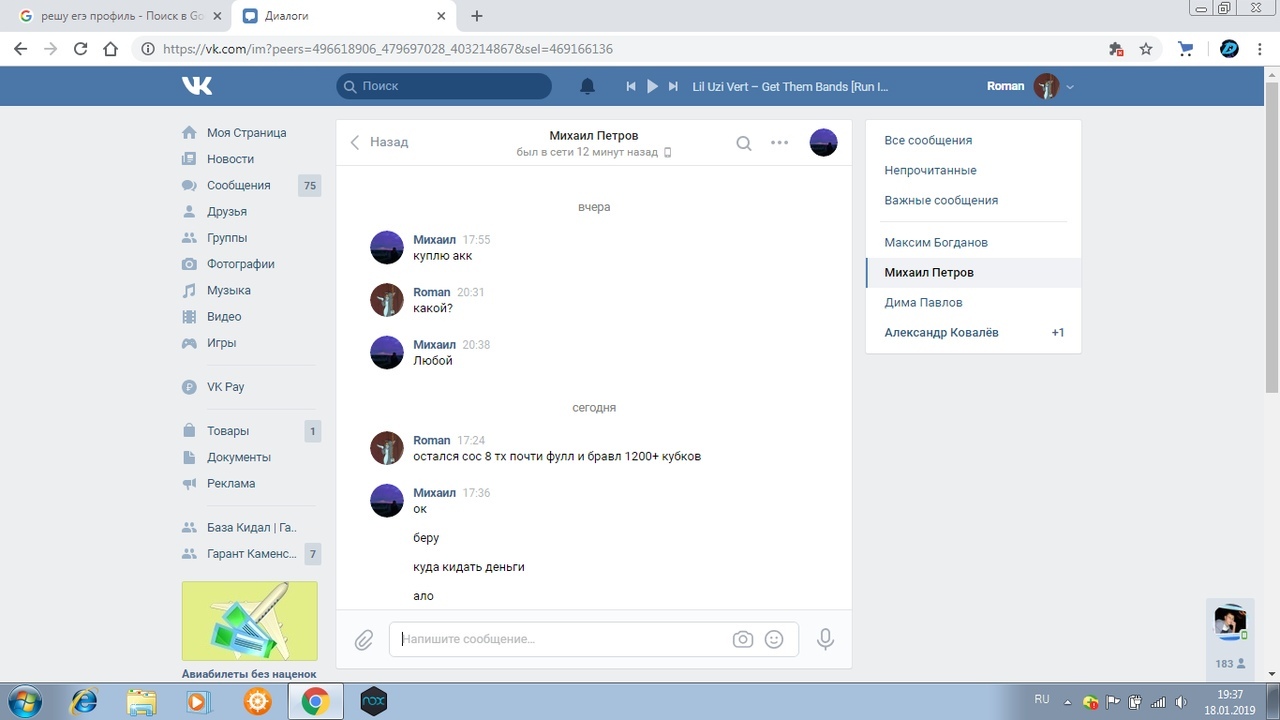Screen dimensions: 1280x720
Task: Search within the conversation using magnifier icon
Action: 744,143
